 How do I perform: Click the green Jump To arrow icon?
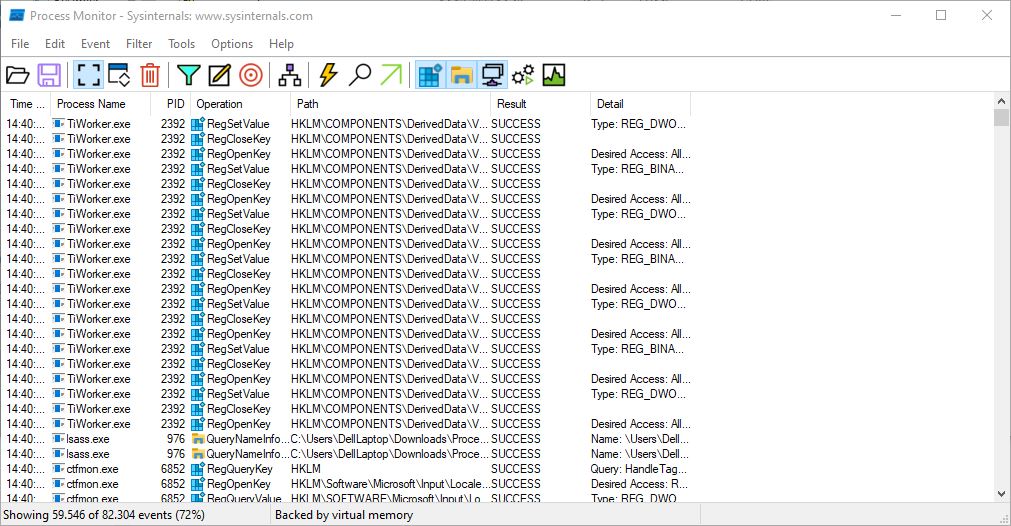[x=391, y=75]
